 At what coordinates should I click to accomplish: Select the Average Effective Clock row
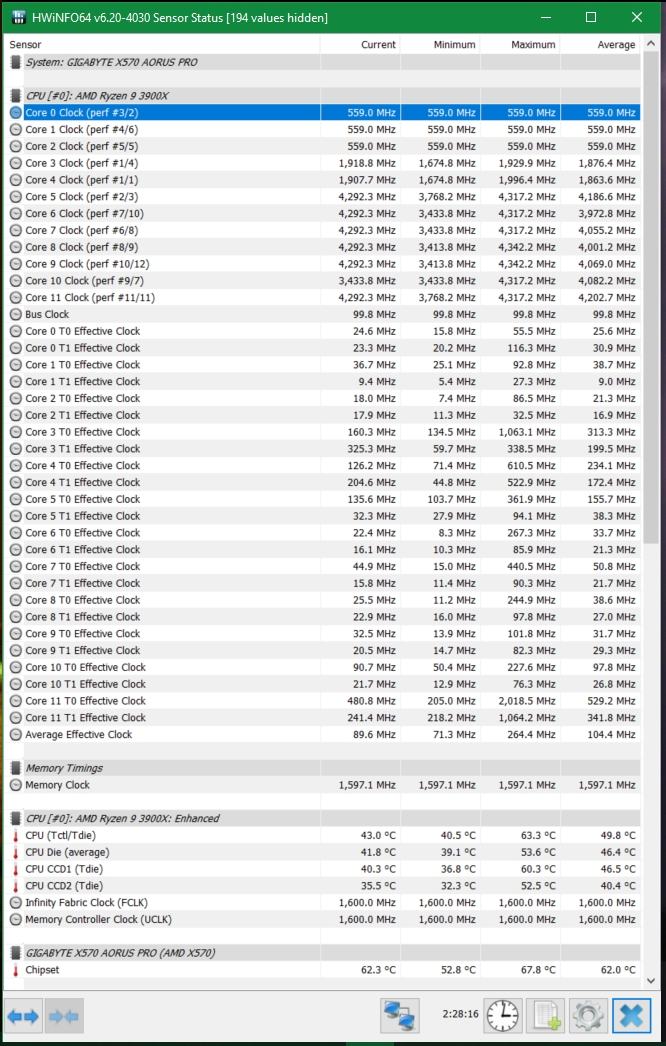pos(78,735)
